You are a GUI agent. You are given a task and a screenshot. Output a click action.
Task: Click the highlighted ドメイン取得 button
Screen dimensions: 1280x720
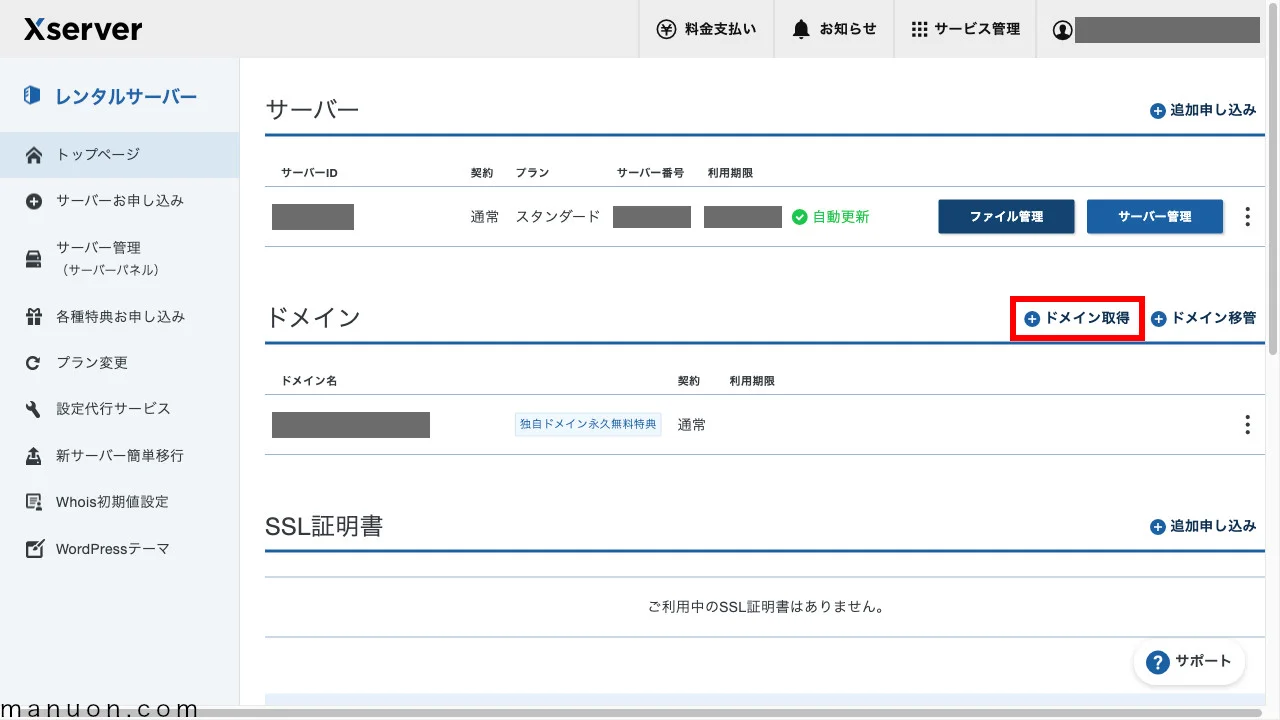1077,318
